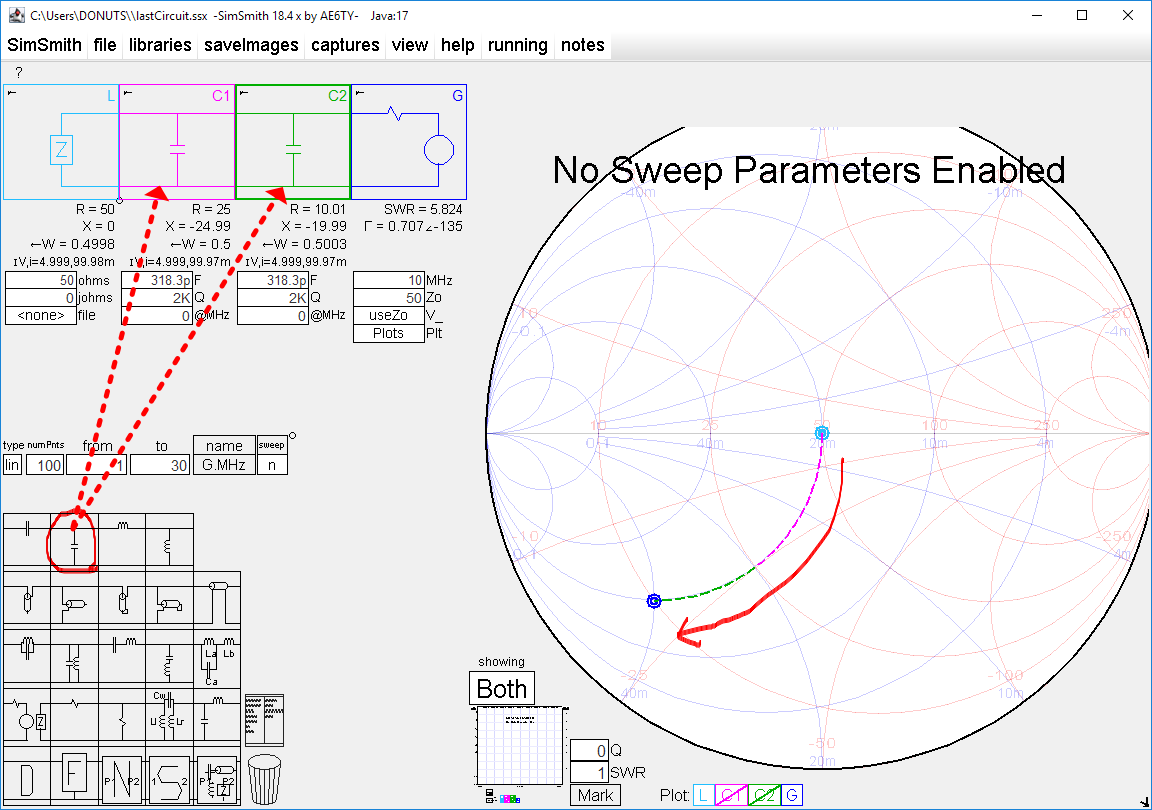
Task: Select the C2 capacitor circuit block
Action: 293,142
